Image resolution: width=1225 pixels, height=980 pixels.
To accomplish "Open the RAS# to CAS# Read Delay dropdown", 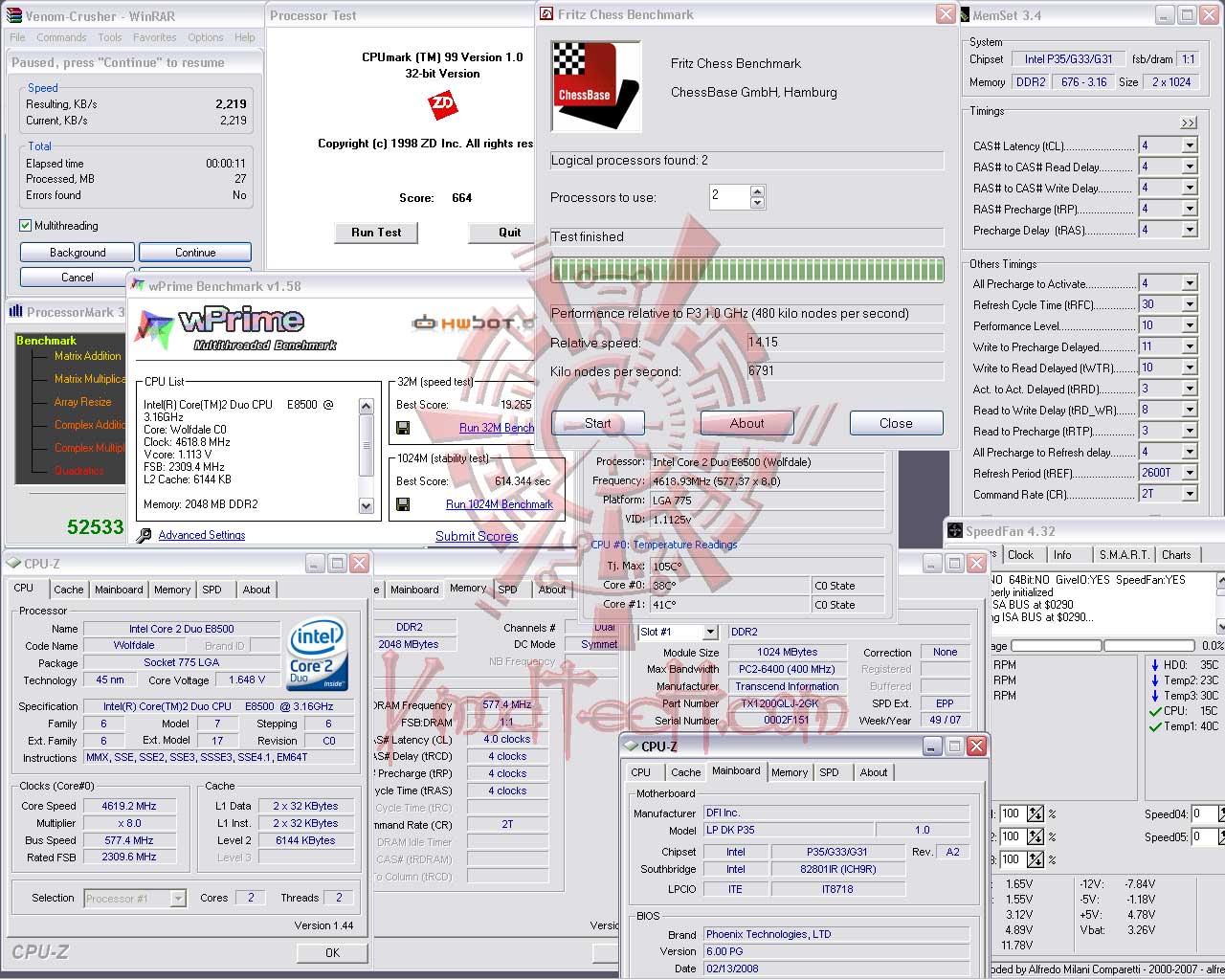I will click(x=1190, y=167).
